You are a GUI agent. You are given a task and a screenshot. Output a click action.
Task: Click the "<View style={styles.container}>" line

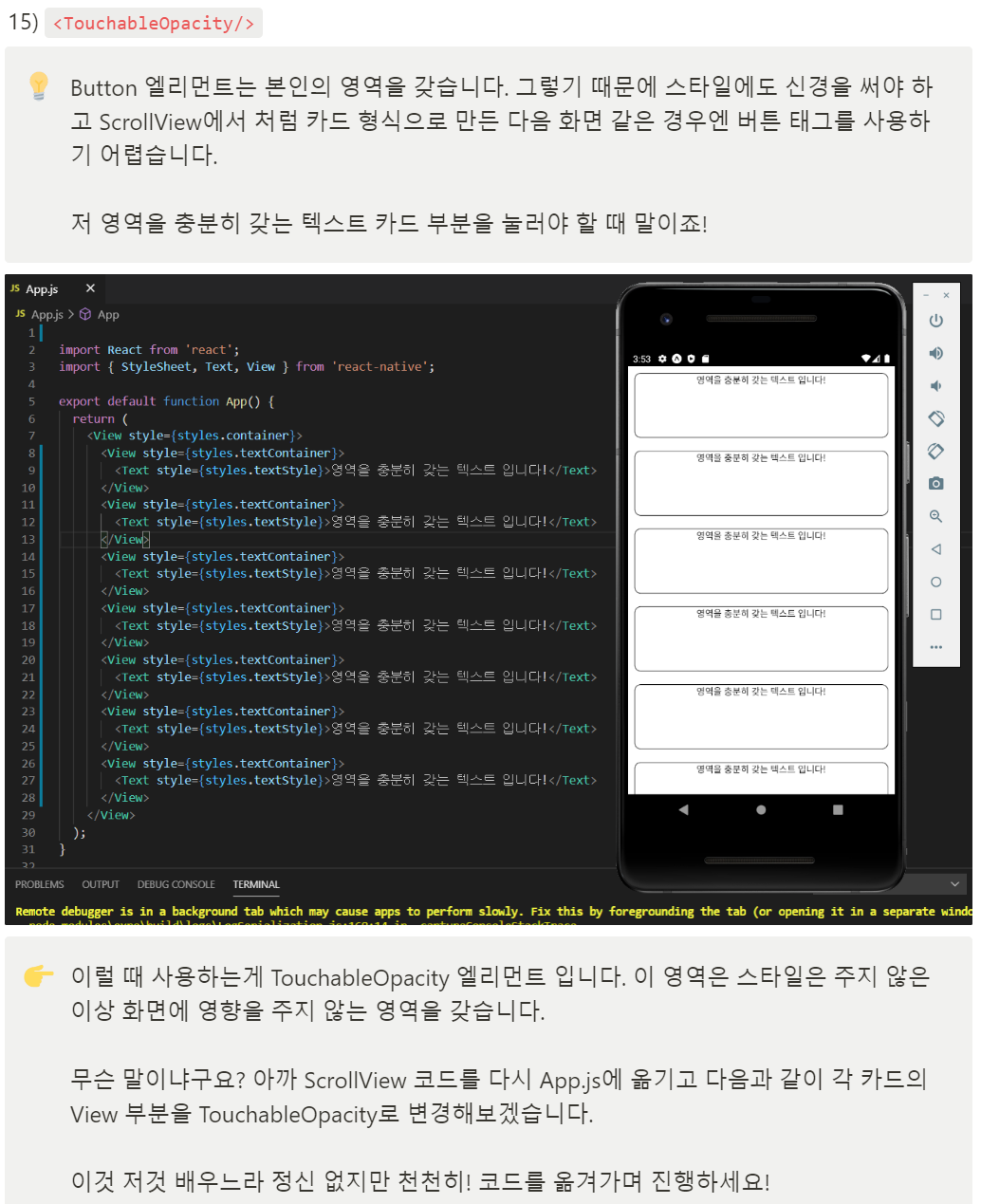pyautogui.click(x=194, y=435)
